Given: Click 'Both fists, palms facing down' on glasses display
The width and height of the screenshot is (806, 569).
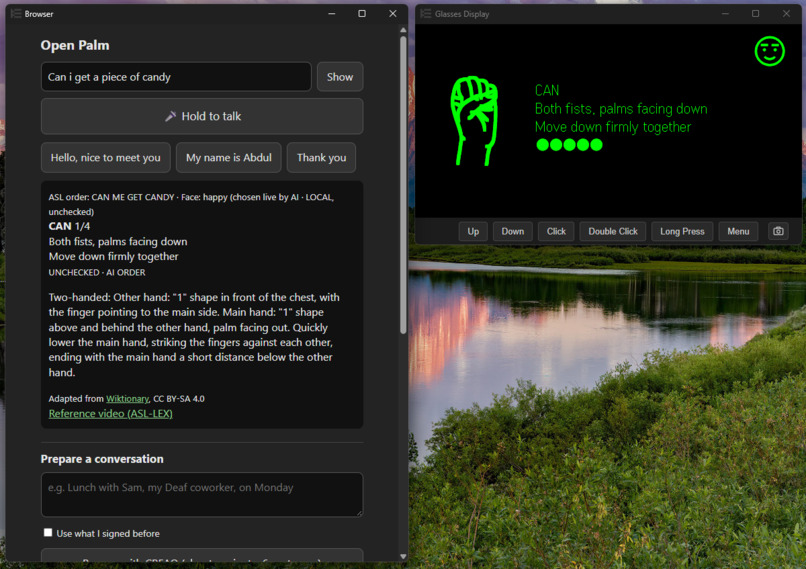Looking at the screenshot, I should pyautogui.click(x=621, y=109).
